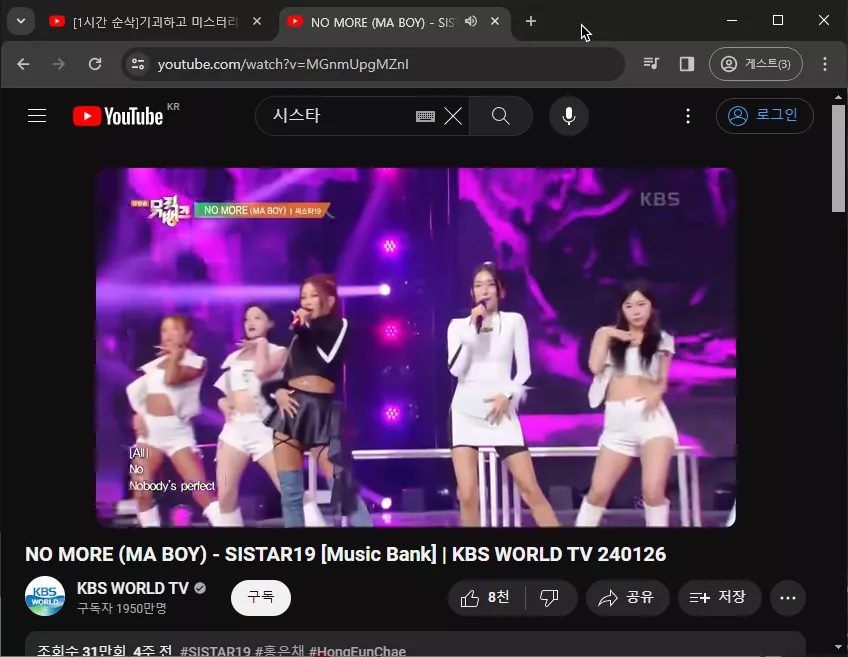The width and height of the screenshot is (848, 657).
Task: Open the KBS WORLD TV channel avatar
Action: click(45, 596)
